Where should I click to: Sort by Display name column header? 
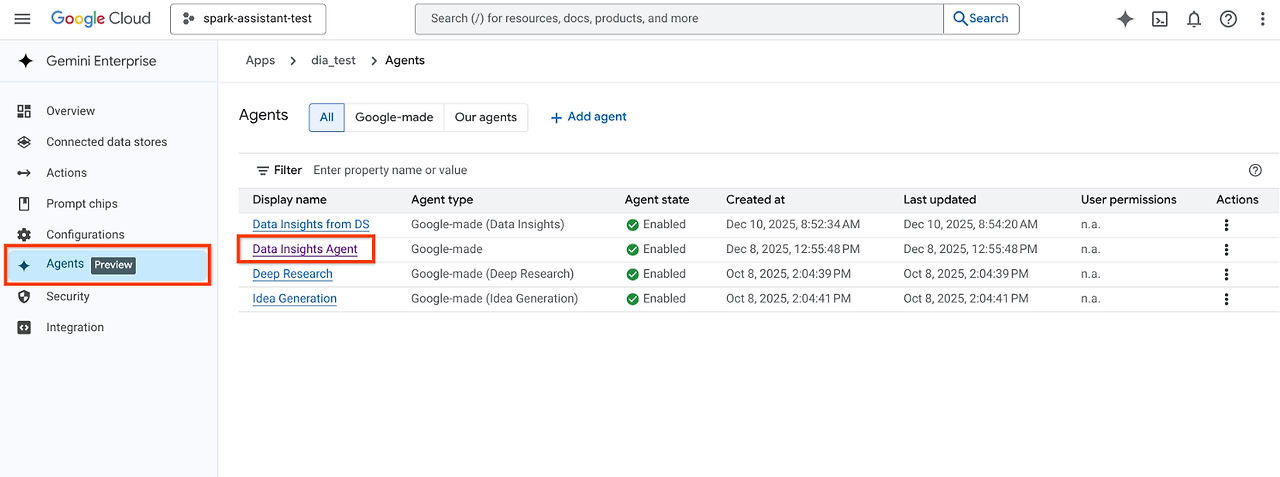click(289, 200)
